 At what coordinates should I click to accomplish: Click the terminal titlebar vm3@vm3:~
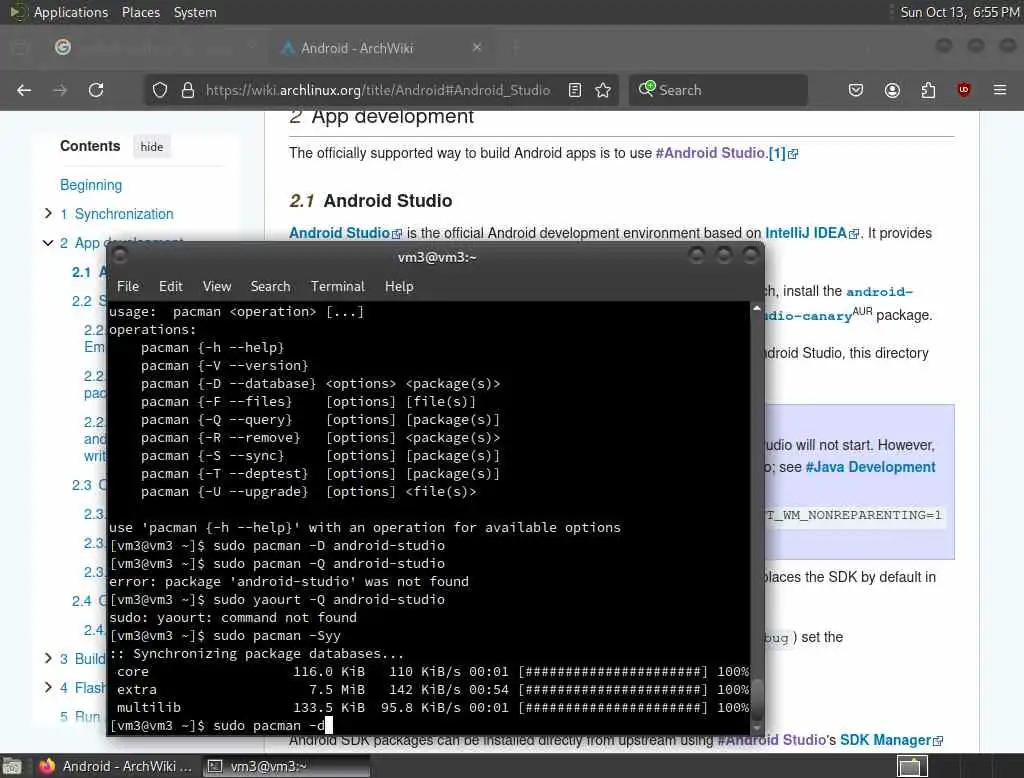pyautogui.click(x=437, y=257)
